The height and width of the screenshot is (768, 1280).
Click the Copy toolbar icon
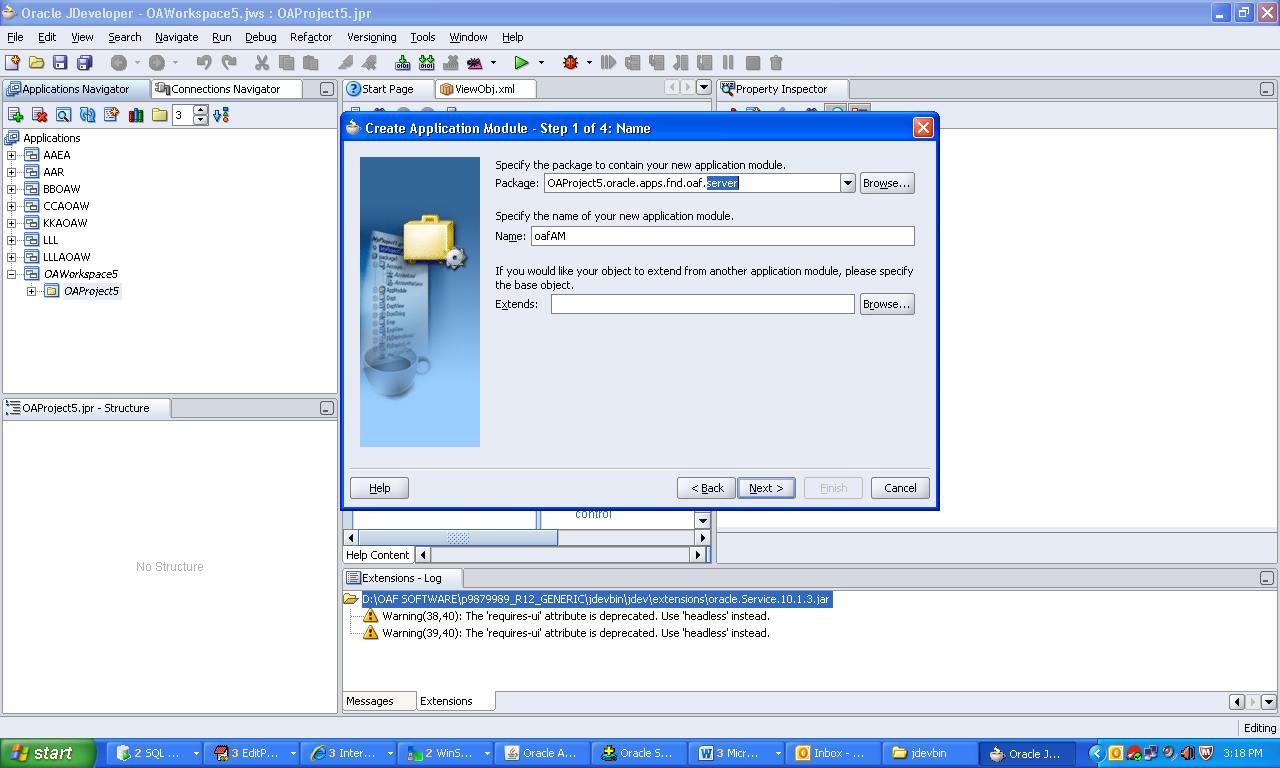[x=286, y=62]
